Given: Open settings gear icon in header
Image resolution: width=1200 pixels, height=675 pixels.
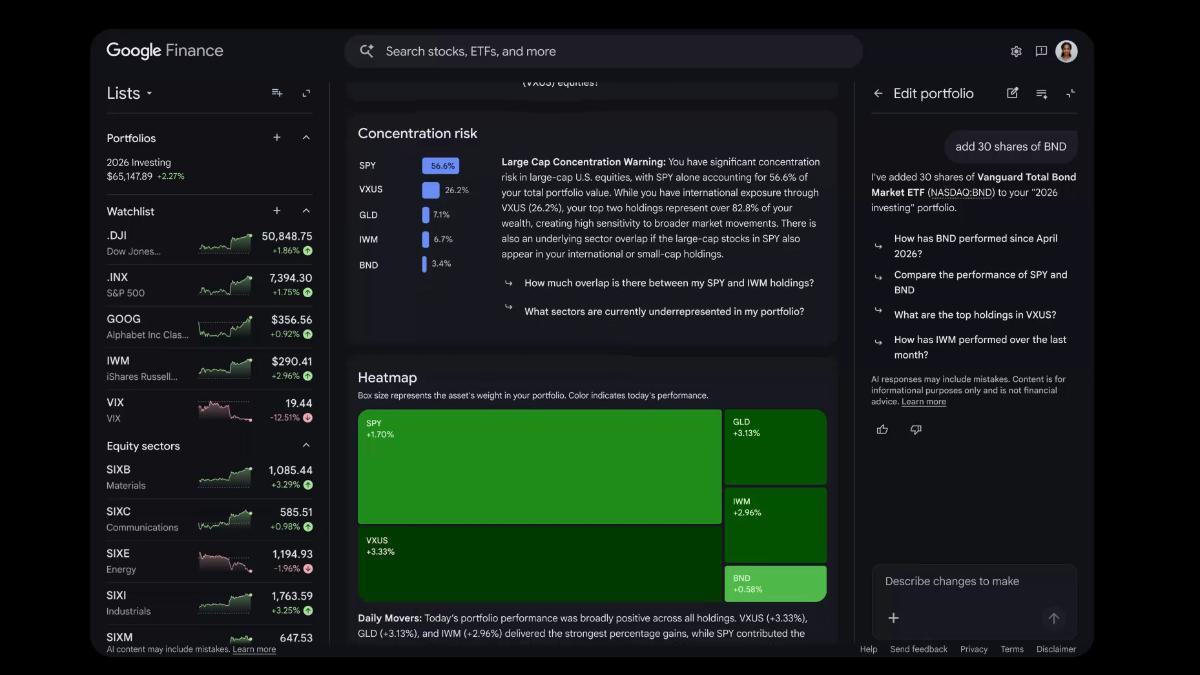Looking at the screenshot, I should click(1016, 51).
